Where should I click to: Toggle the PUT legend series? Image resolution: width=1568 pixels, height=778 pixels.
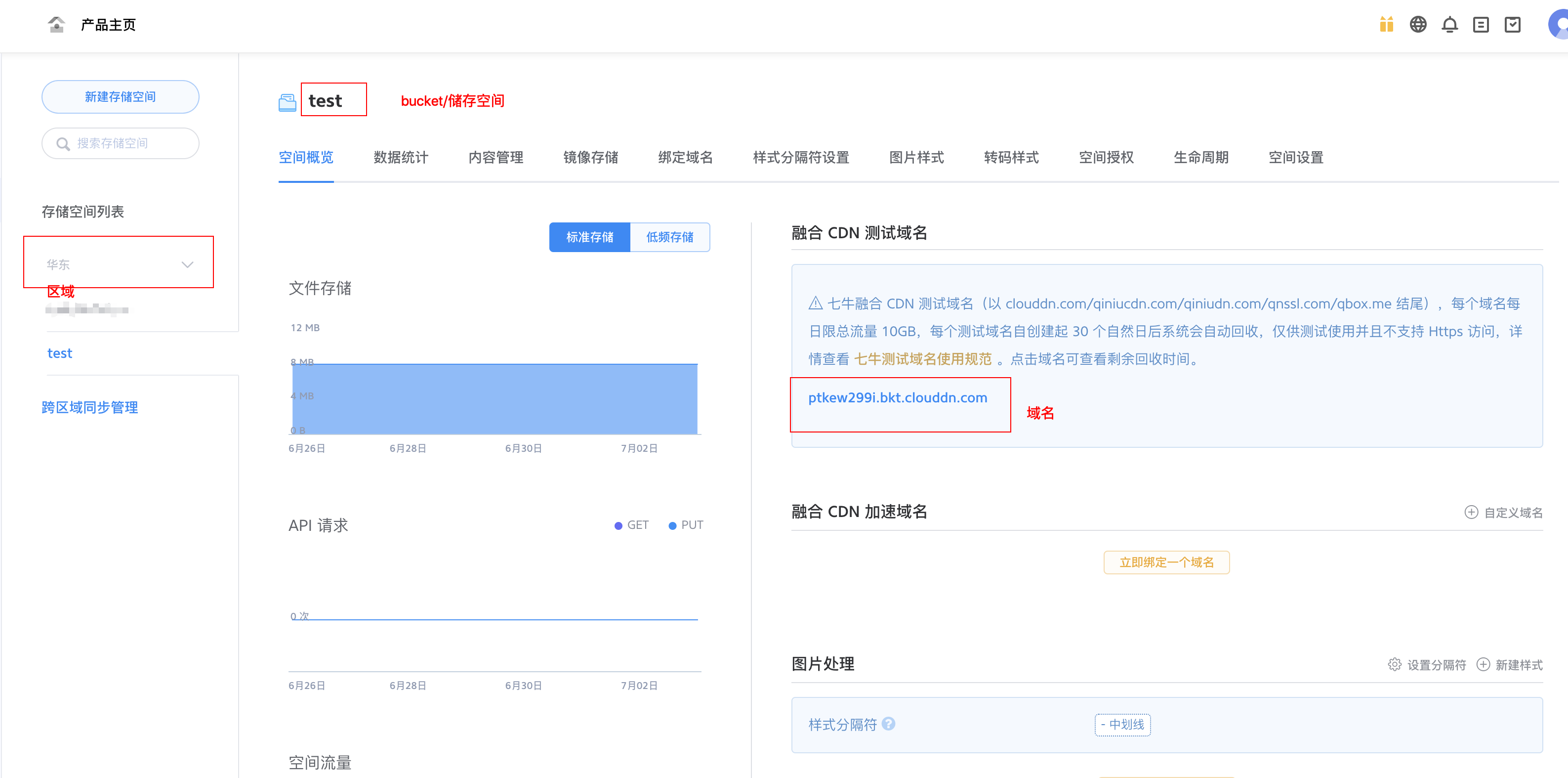pyautogui.click(x=685, y=525)
